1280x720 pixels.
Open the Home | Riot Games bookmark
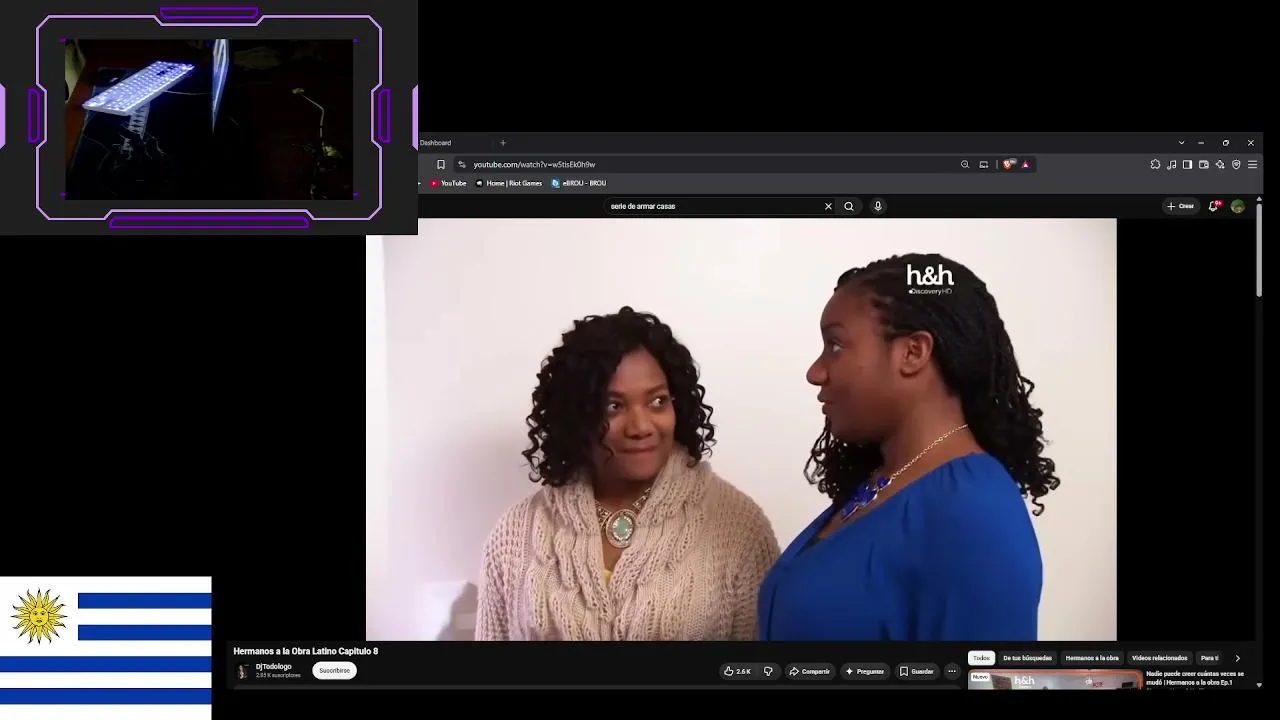(509, 183)
